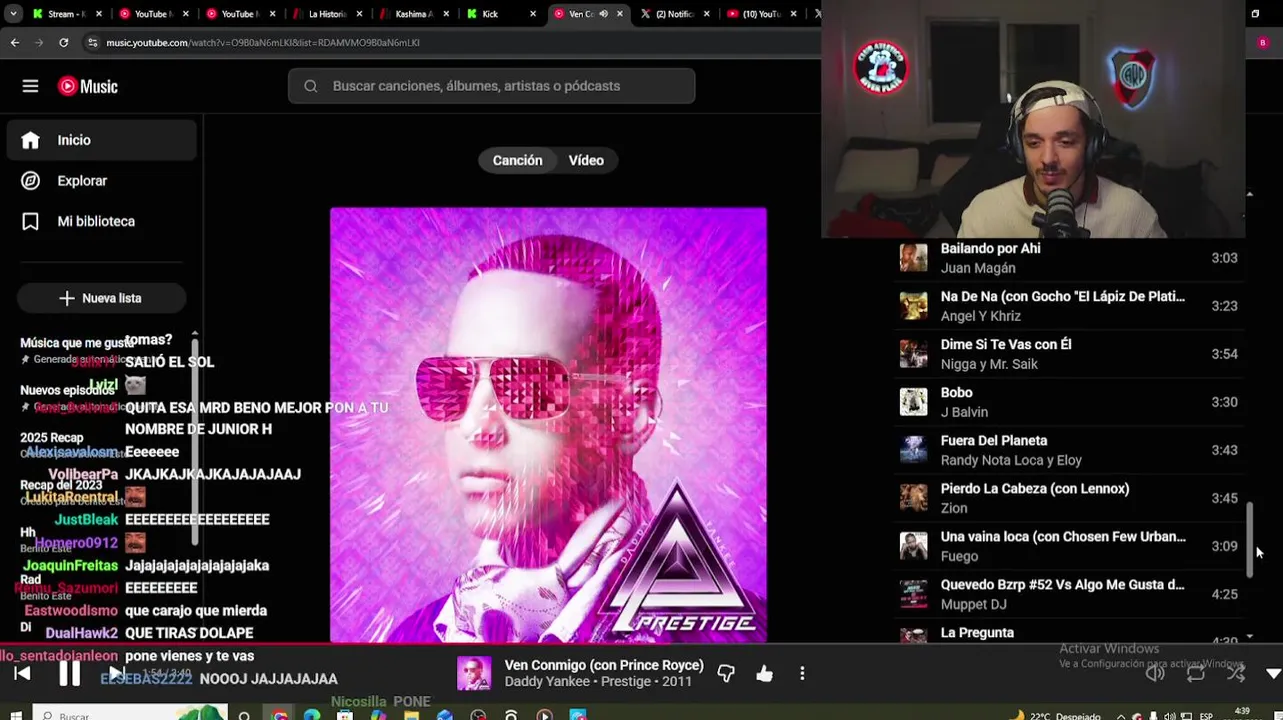The height and width of the screenshot is (720, 1283).
Task: Open the Chrome profile avatar
Action: tap(1262, 42)
